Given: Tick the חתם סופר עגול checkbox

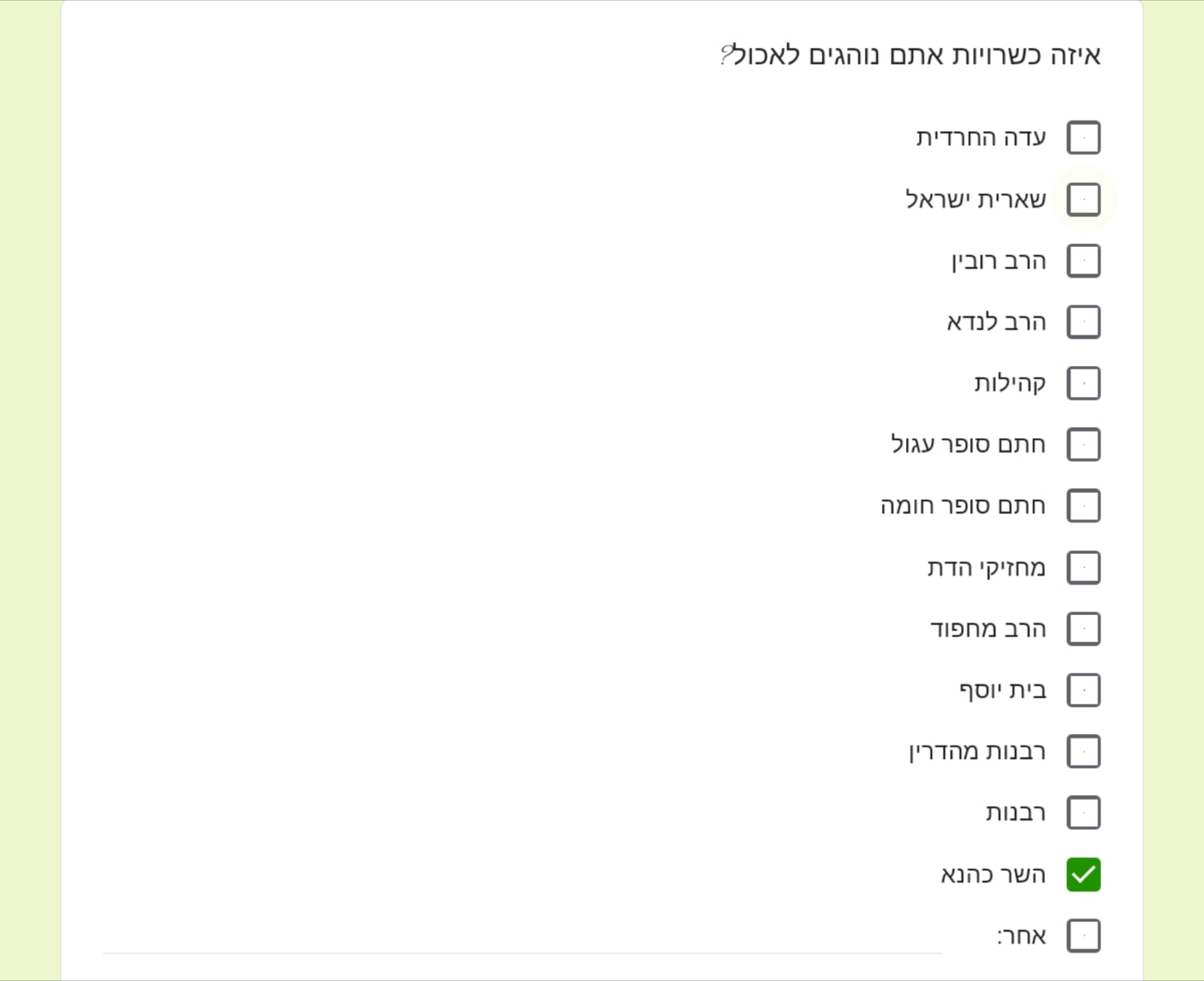Looking at the screenshot, I should click(x=1083, y=444).
